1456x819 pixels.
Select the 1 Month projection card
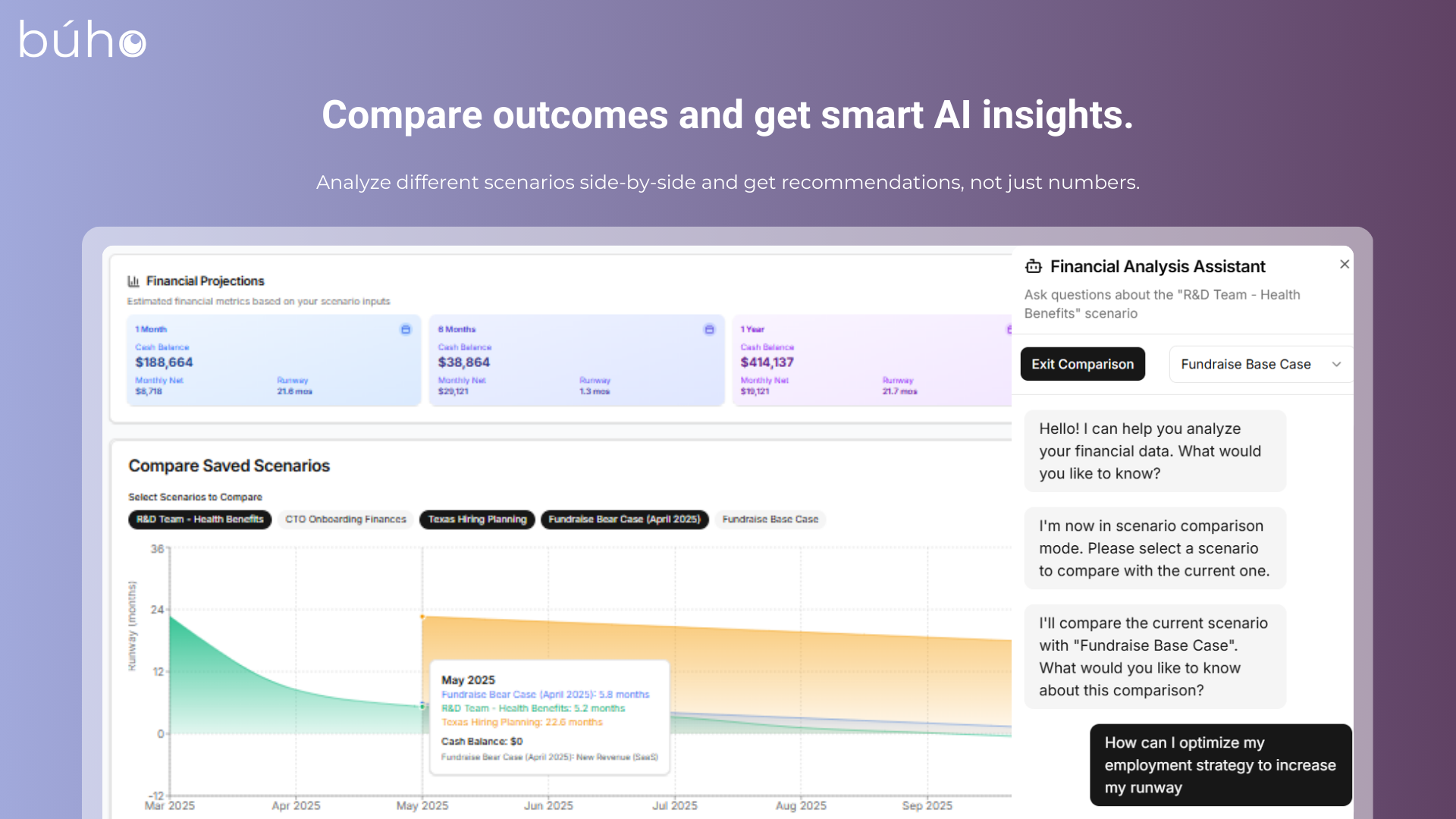[x=273, y=360]
